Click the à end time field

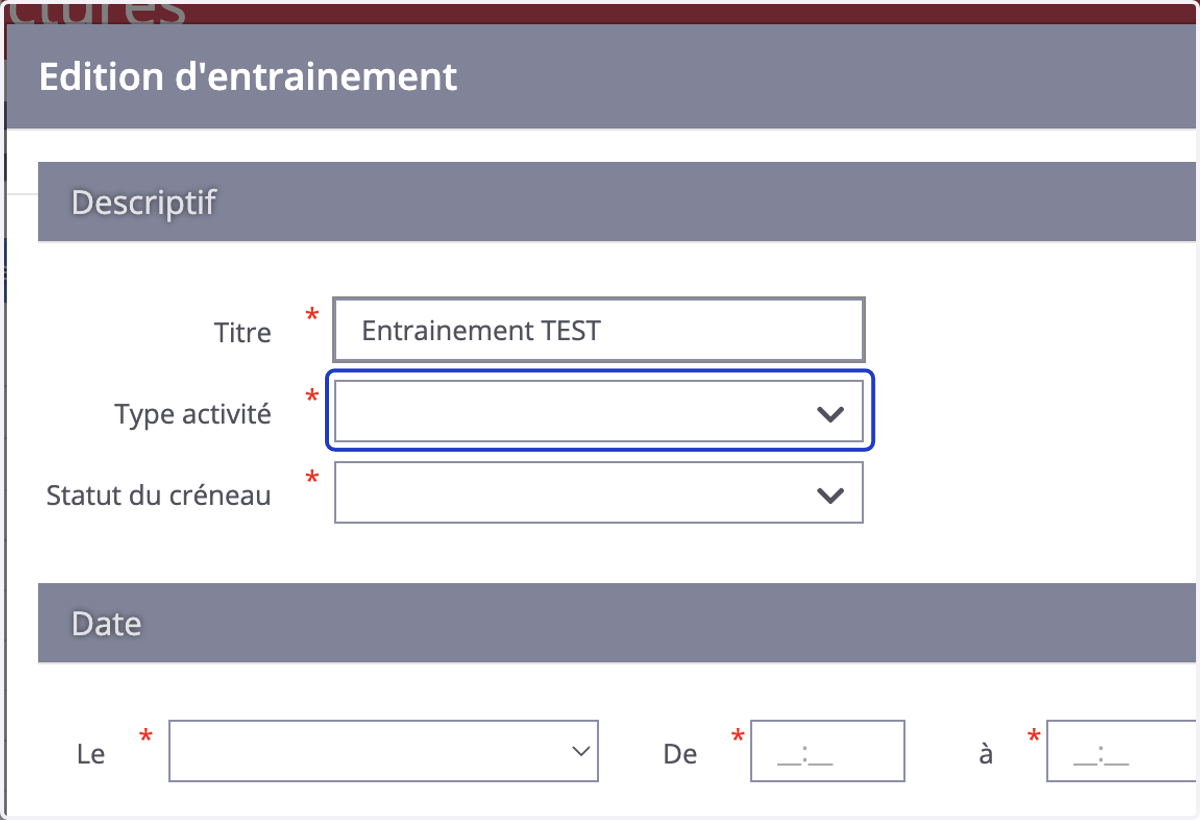pos(1123,751)
